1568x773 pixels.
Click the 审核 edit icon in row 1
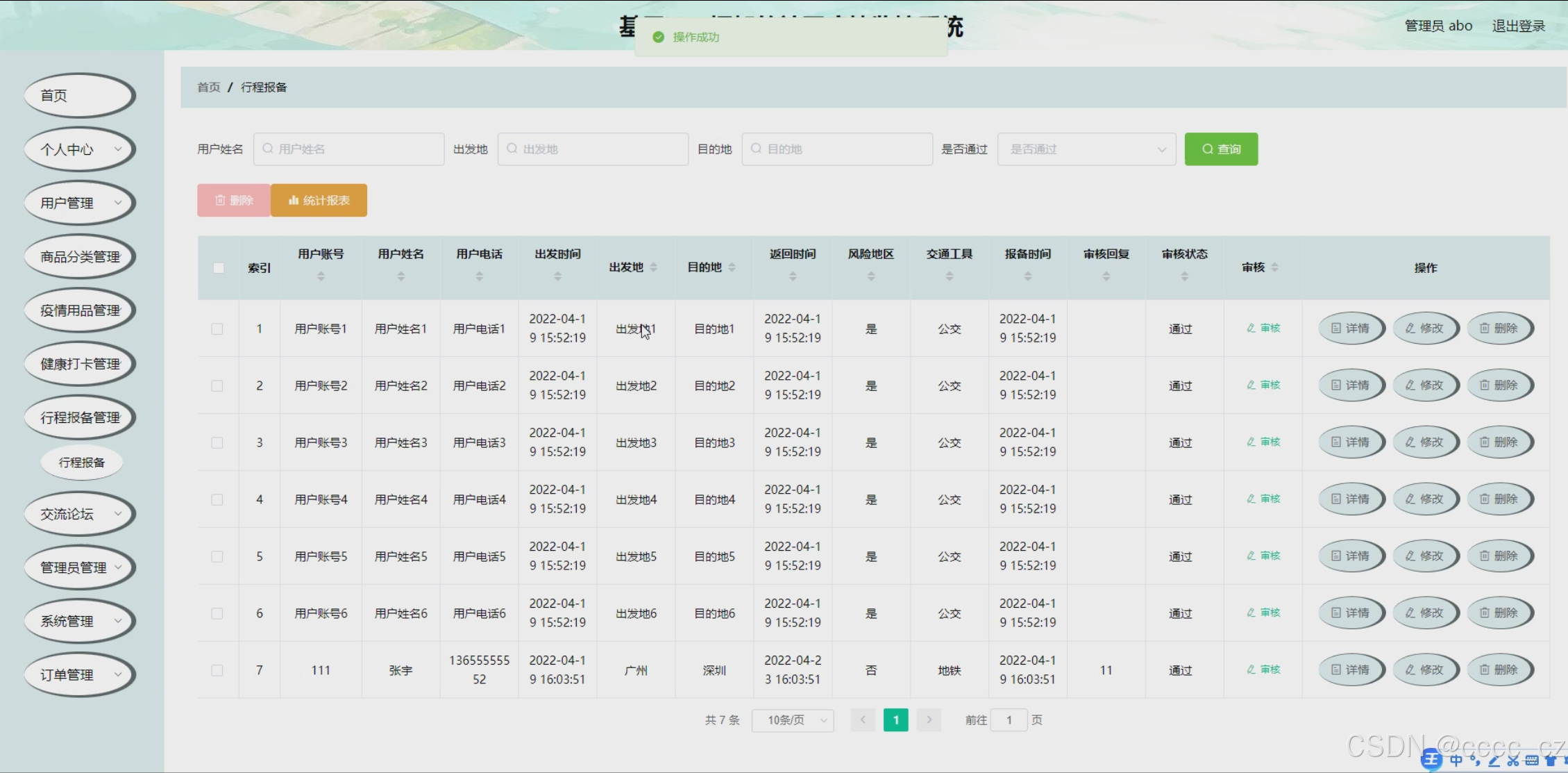point(1251,329)
